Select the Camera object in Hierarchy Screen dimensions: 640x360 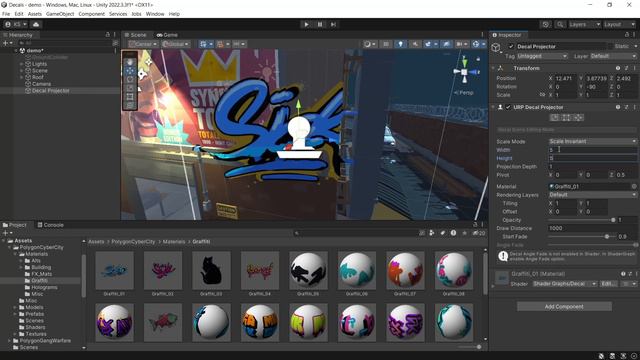point(41,84)
